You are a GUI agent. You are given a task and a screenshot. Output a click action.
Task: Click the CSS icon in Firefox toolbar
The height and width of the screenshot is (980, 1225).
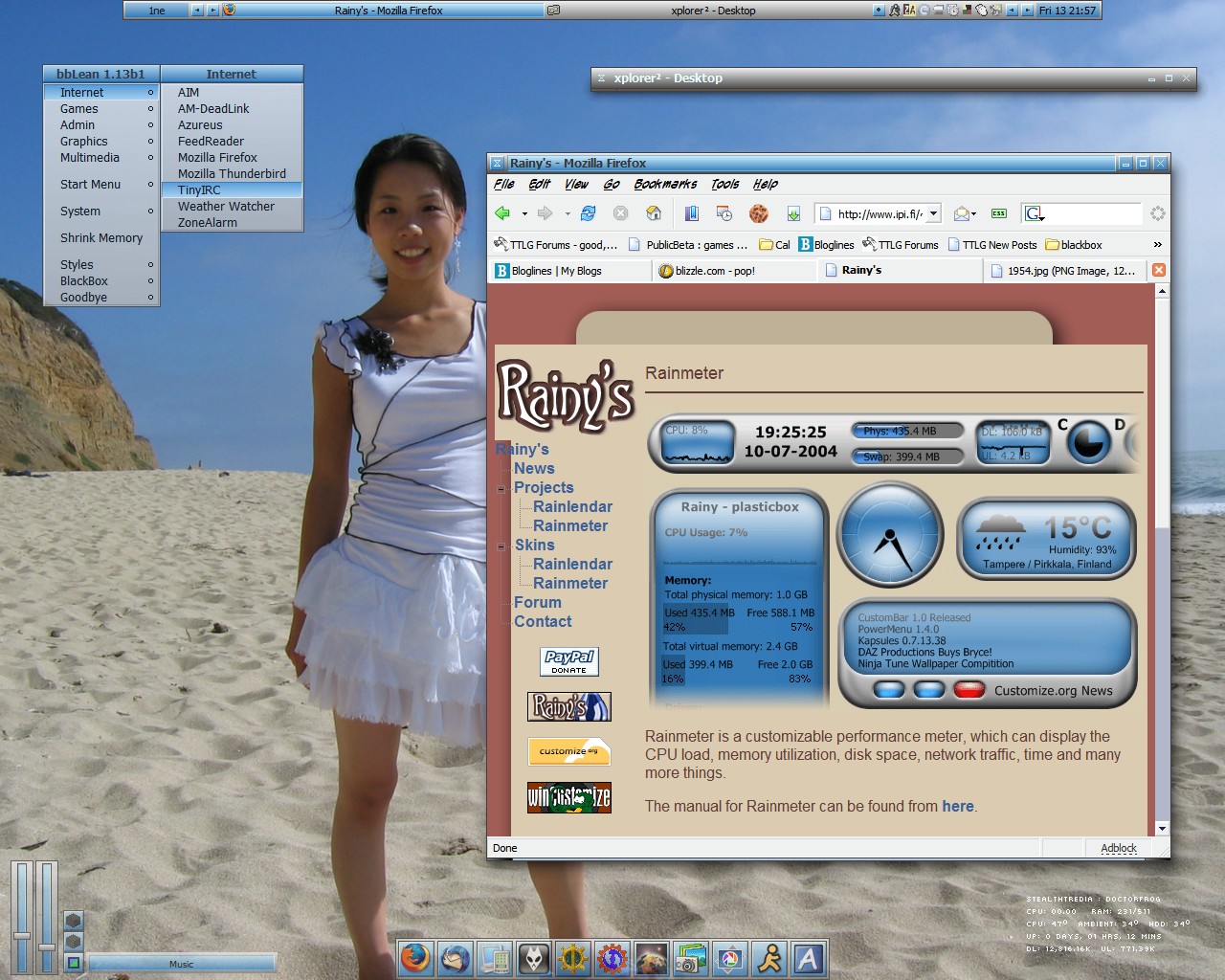999,213
